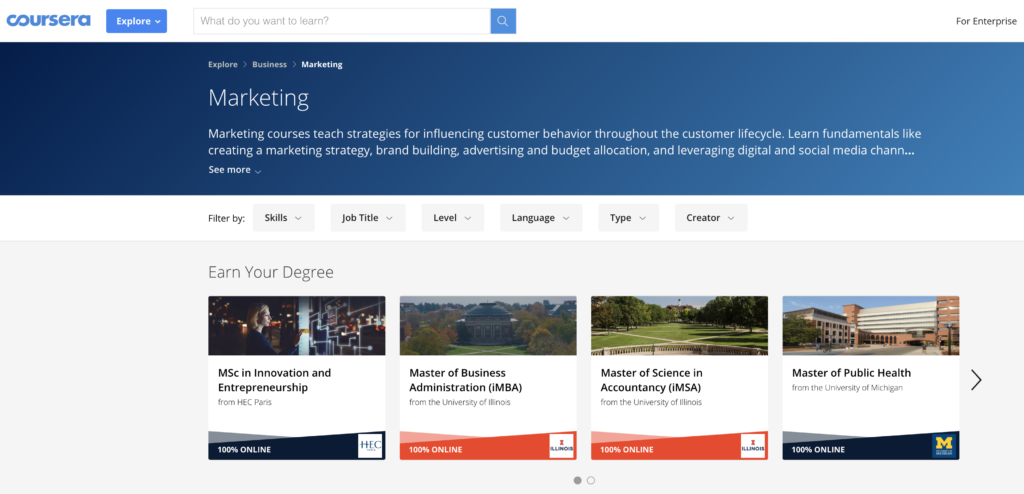Go to Business in the breadcrumb
This screenshot has height=494, width=1024.
(x=270, y=65)
